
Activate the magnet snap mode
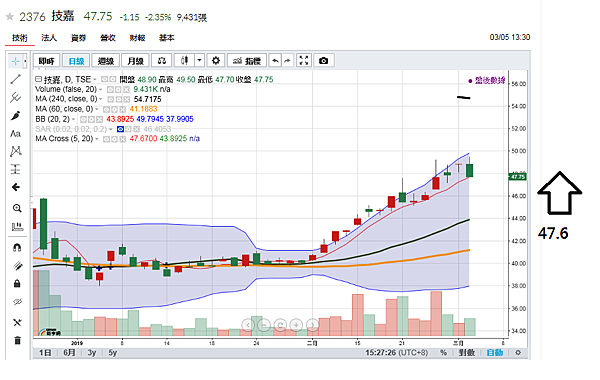coord(17,247)
